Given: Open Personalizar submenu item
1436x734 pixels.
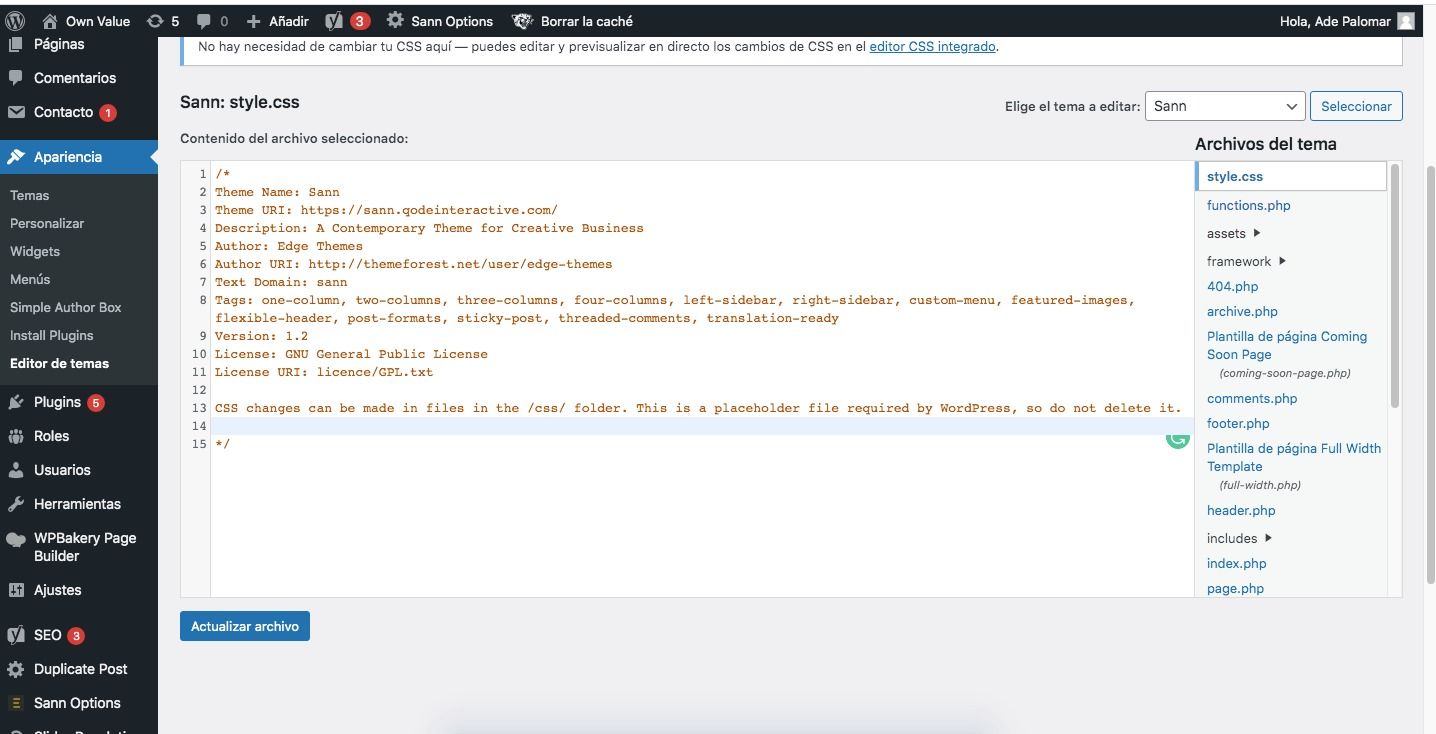Looking at the screenshot, I should [x=47, y=223].
